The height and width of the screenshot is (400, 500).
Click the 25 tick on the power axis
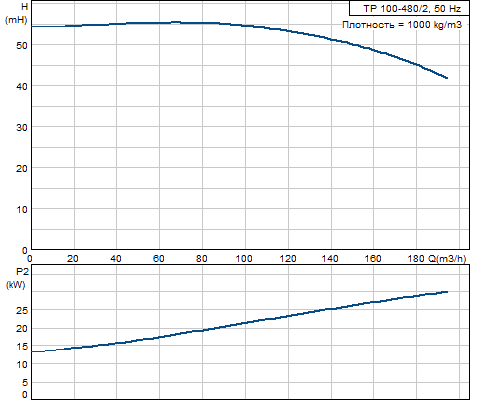pos(22,311)
